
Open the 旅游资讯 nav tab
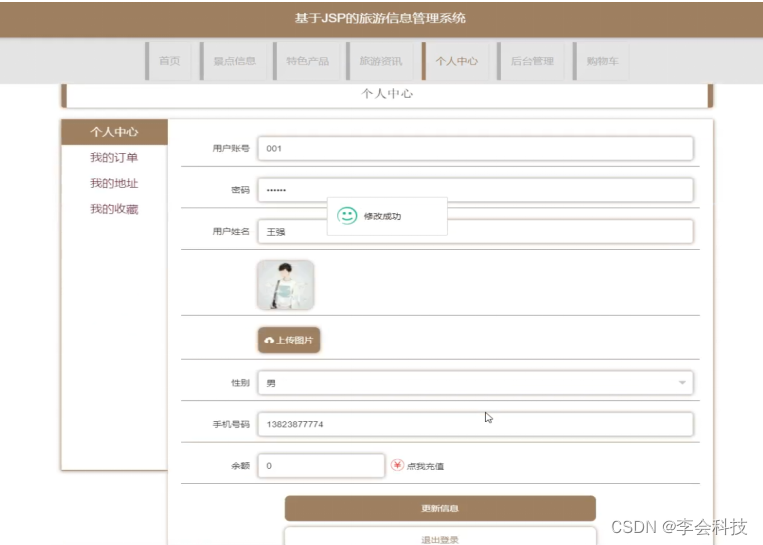[x=380, y=61]
